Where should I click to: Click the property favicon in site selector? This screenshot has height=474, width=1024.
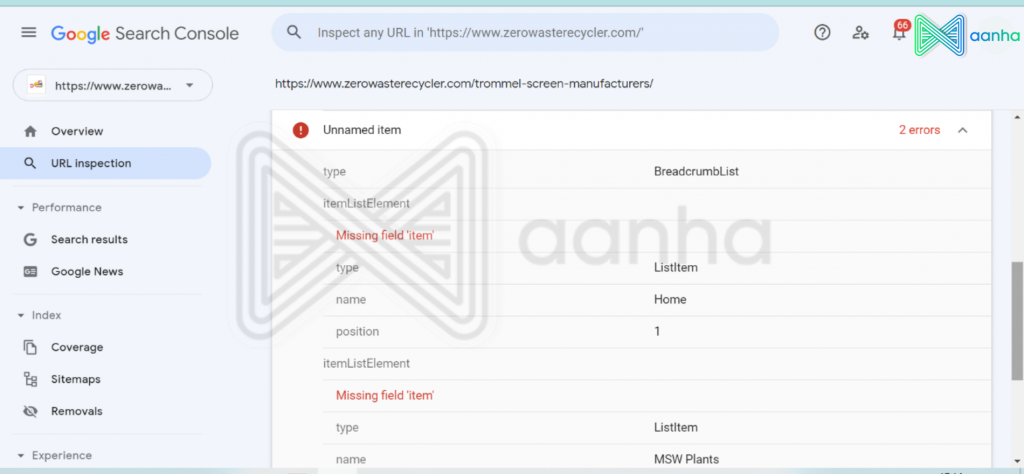37,85
